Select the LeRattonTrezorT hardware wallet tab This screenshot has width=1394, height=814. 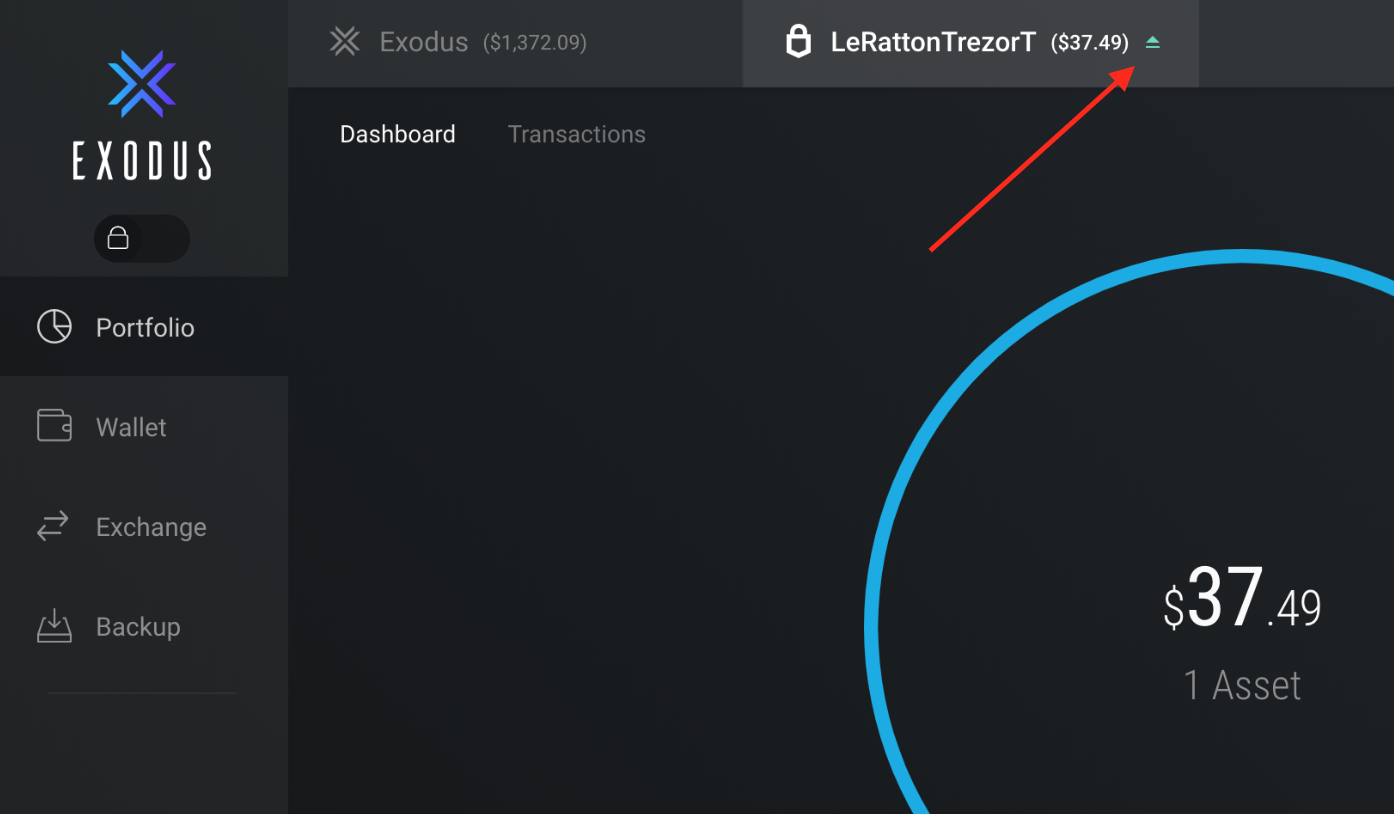pos(971,43)
